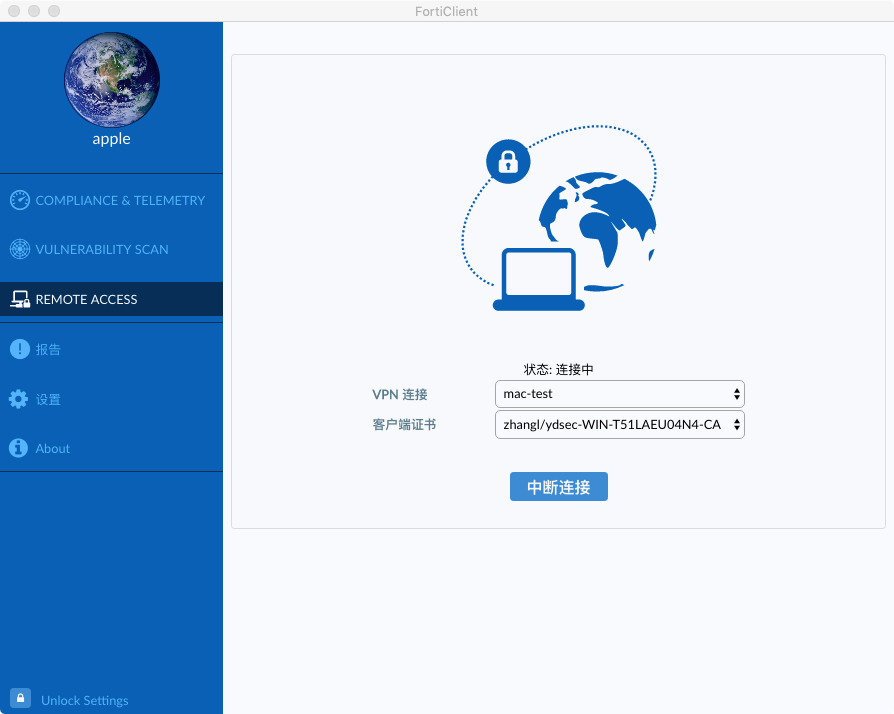Viewport: 894px width, 714px height.
Task: Click the apple username label
Action: 112,139
